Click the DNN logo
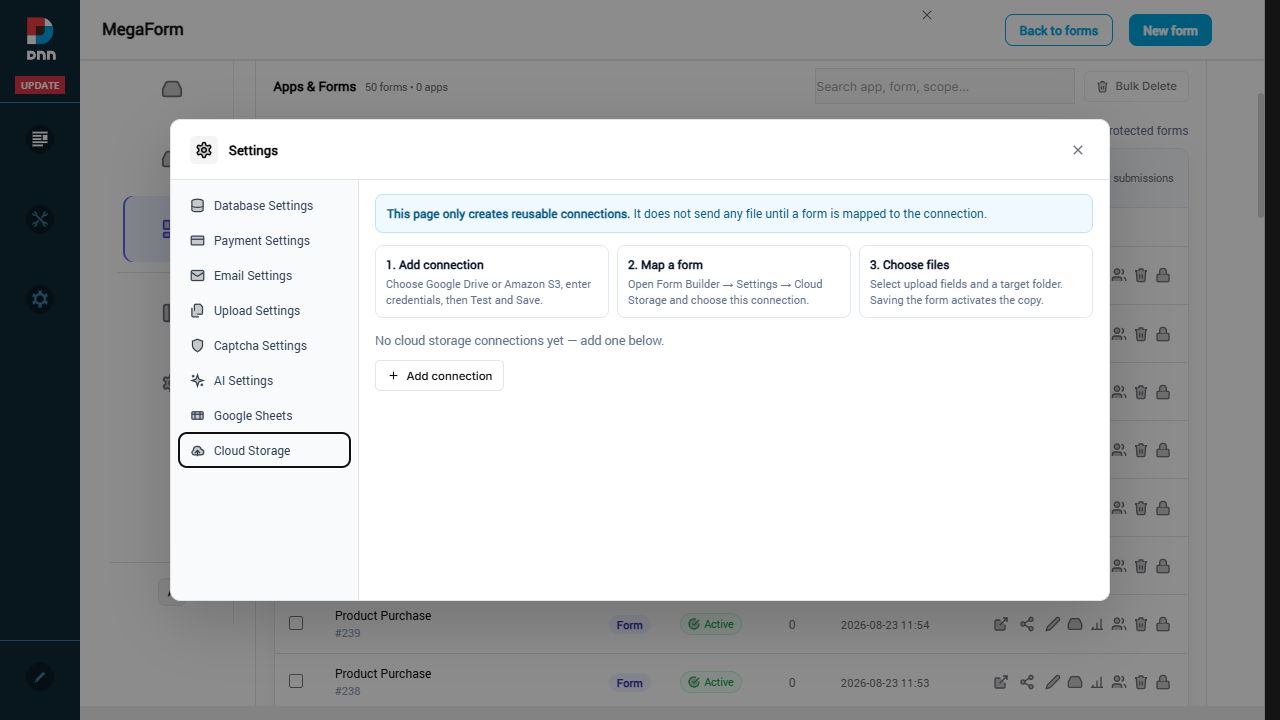The height and width of the screenshot is (720, 1280). pyautogui.click(x=40, y=39)
